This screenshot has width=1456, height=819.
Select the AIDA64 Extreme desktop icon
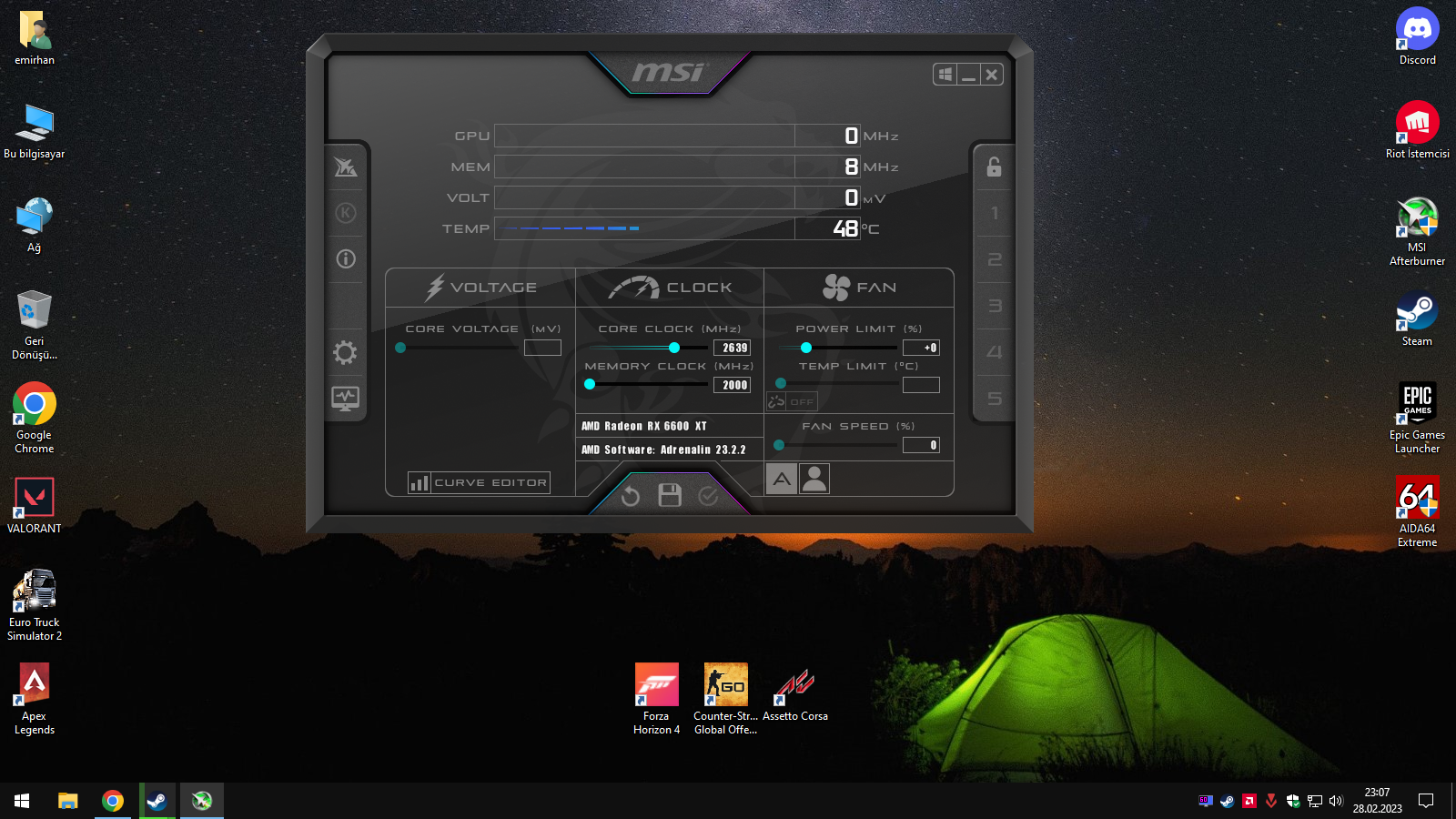(x=1418, y=511)
